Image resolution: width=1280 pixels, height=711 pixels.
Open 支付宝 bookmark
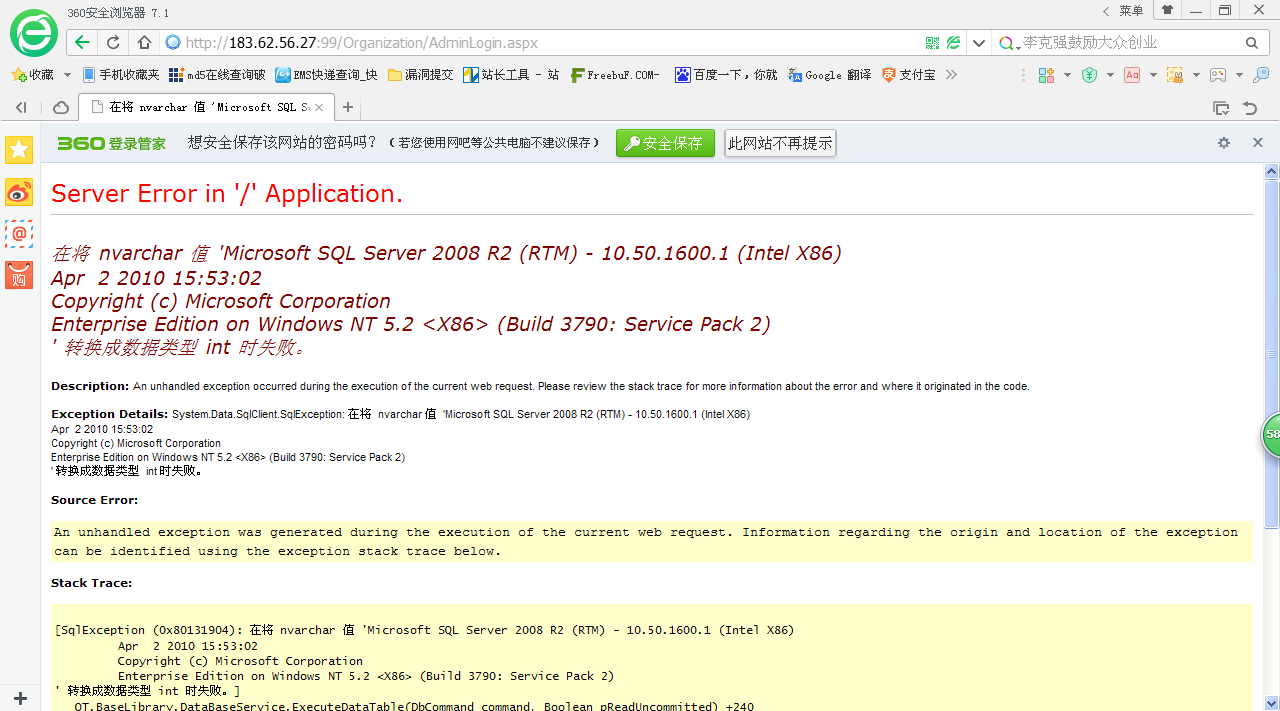[x=909, y=75]
